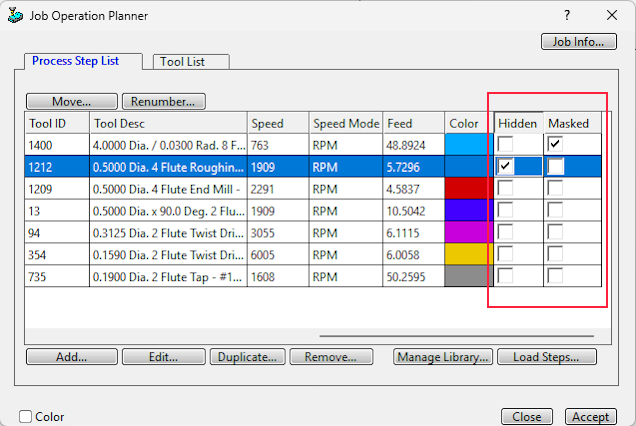The image size is (636, 426).
Task: Click the Tool Desc column header
Action: [x=168, y=123]
